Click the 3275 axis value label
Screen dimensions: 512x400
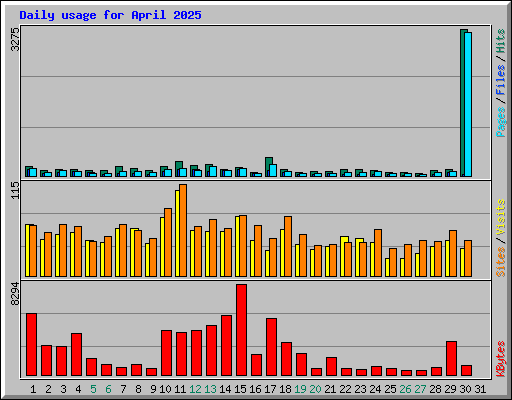point(15,39)
